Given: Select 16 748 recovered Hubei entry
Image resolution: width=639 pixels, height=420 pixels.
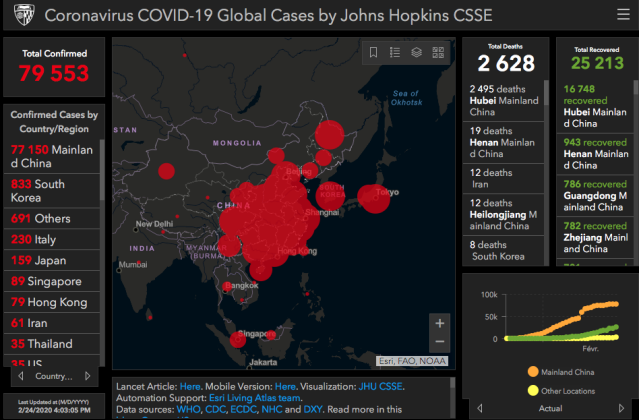Looking at the screenshot, I should (x=595, y=106).
